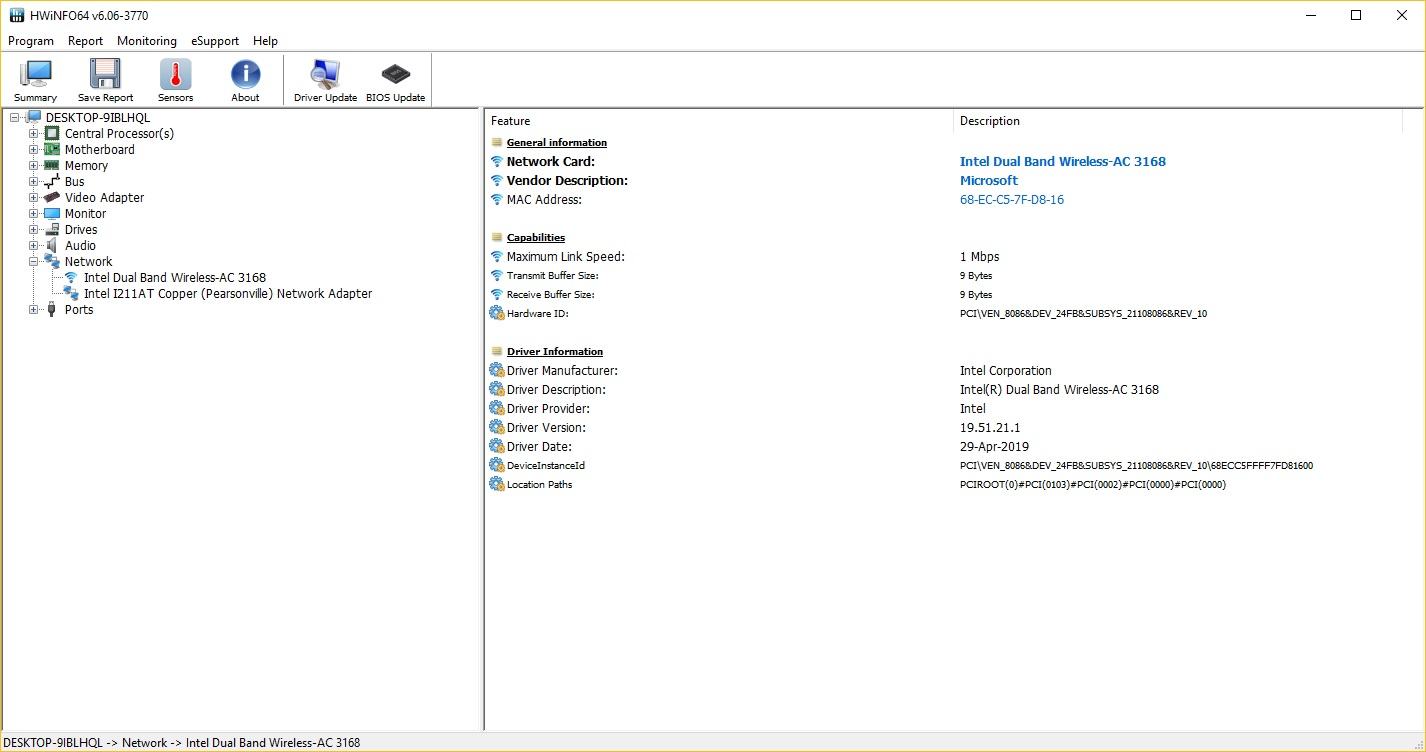Image resolution: width=1426 pixels, height=752 pixels.
Task: Click the Microsoft vendor description value
Action: click(x=989, y=180)
